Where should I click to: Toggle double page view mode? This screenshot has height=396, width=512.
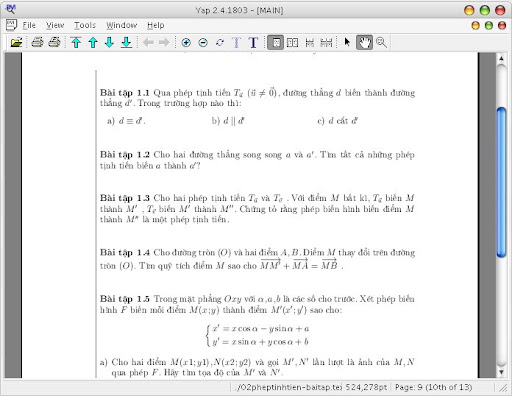click(x=292, y=43)
